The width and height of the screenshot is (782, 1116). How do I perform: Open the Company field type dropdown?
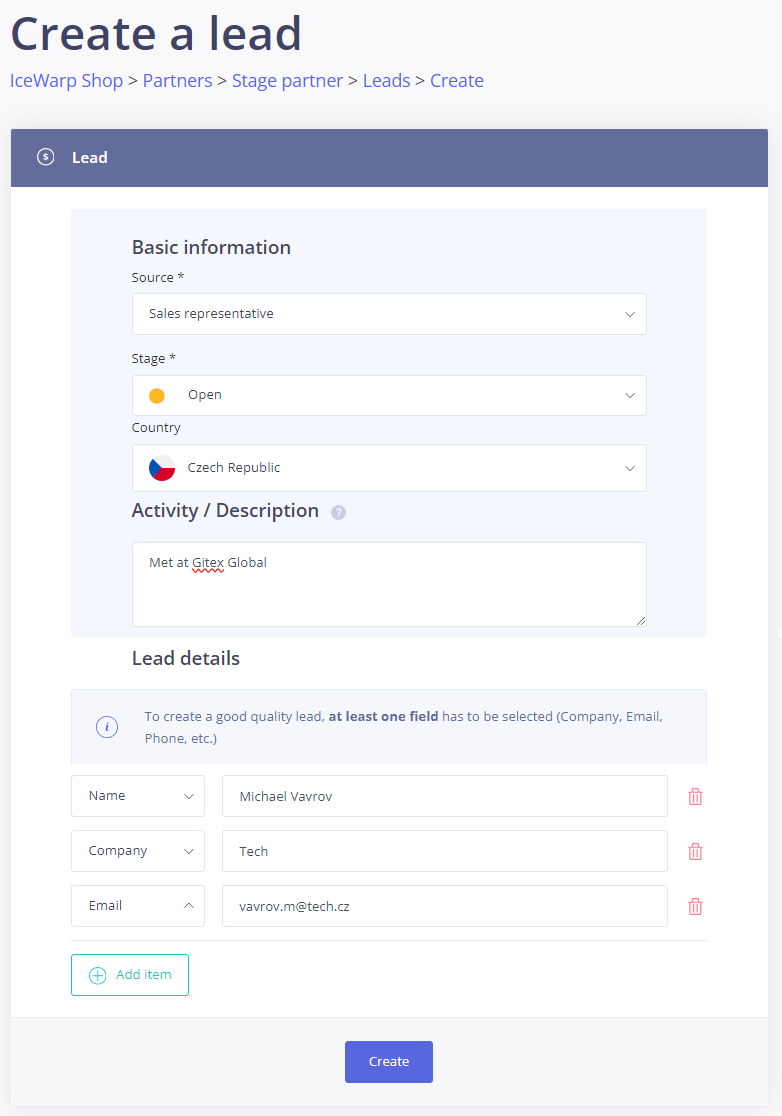(138, 851)
